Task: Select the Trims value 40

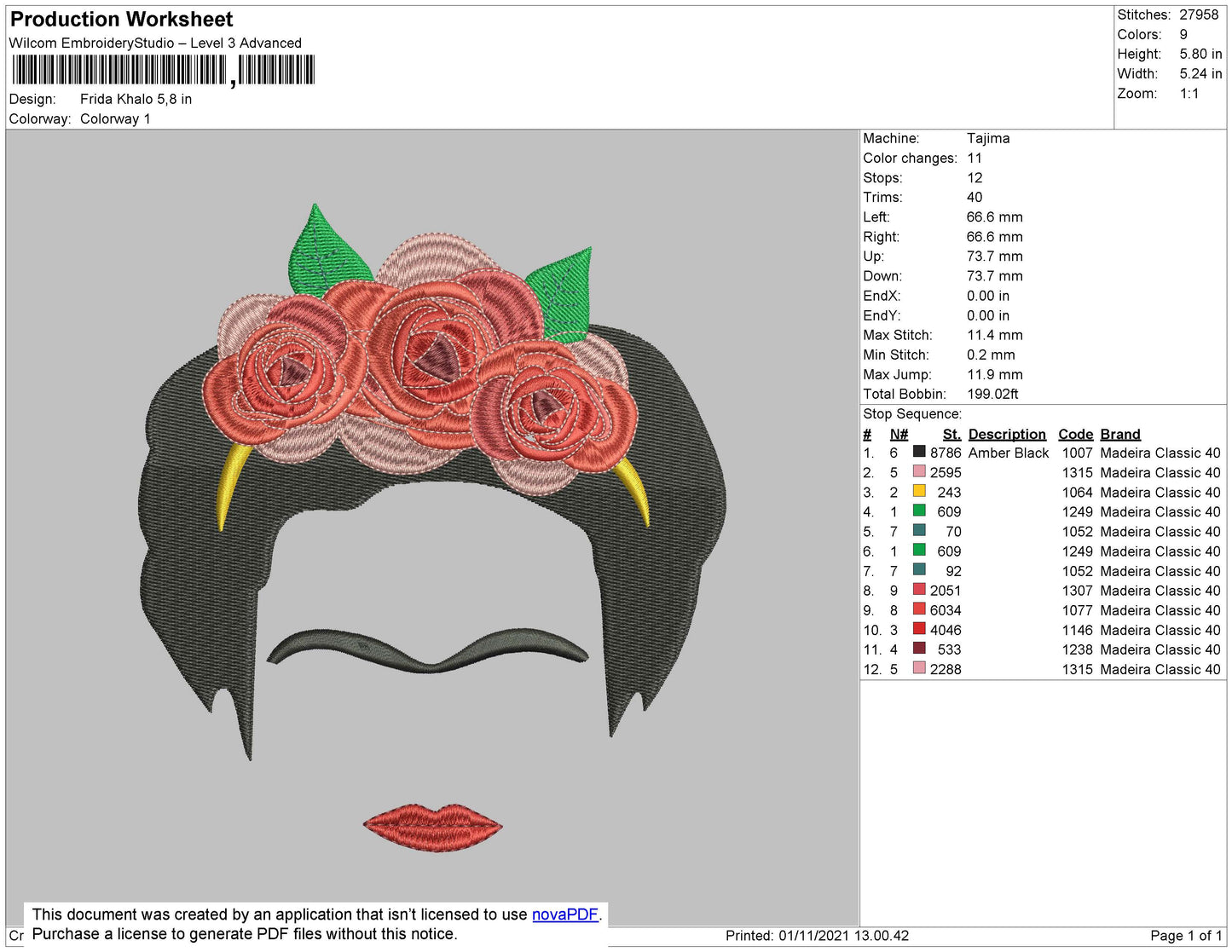Action: click(975, 198)
